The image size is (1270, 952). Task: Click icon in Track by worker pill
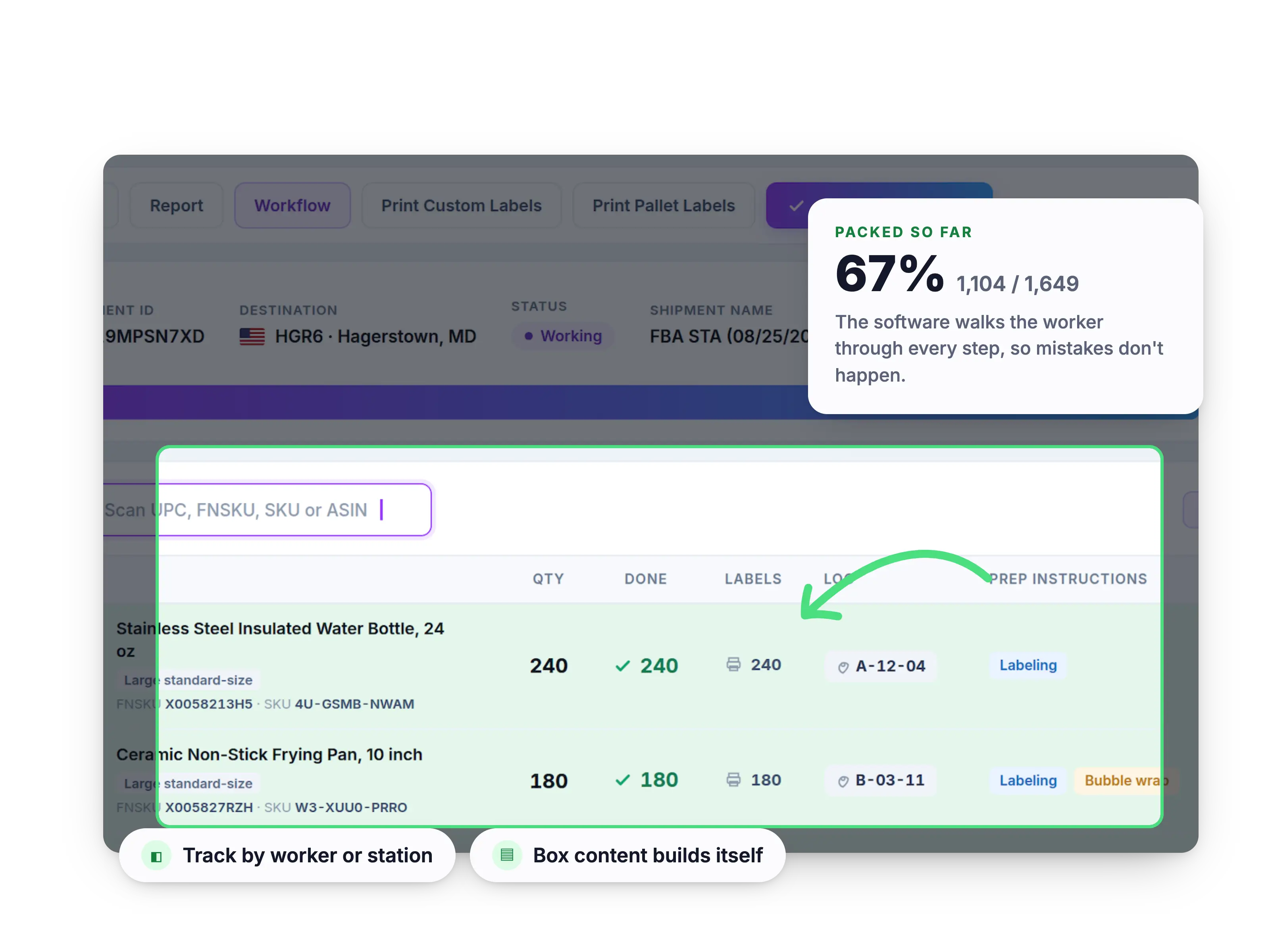[156, 856]
